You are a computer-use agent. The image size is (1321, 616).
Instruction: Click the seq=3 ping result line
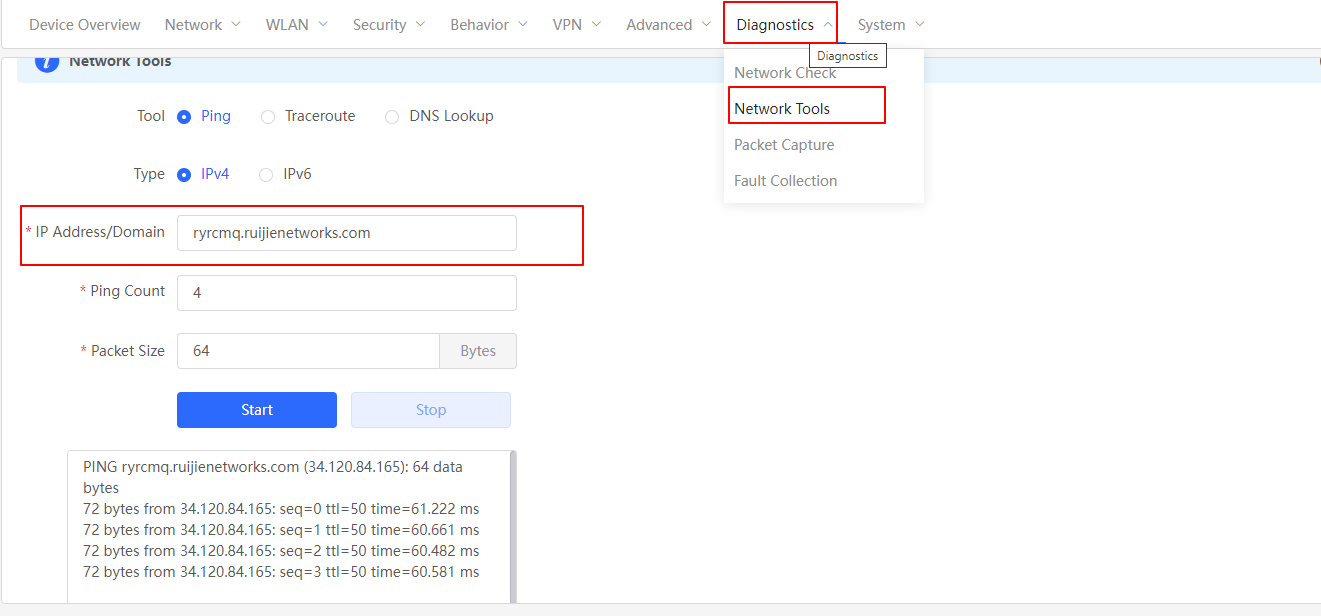[281, 572]
